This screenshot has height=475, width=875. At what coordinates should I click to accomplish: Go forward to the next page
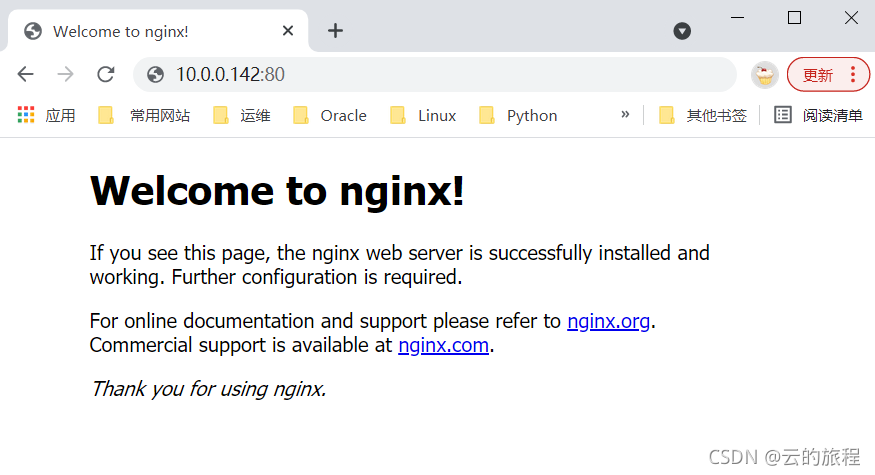point(65,74)
